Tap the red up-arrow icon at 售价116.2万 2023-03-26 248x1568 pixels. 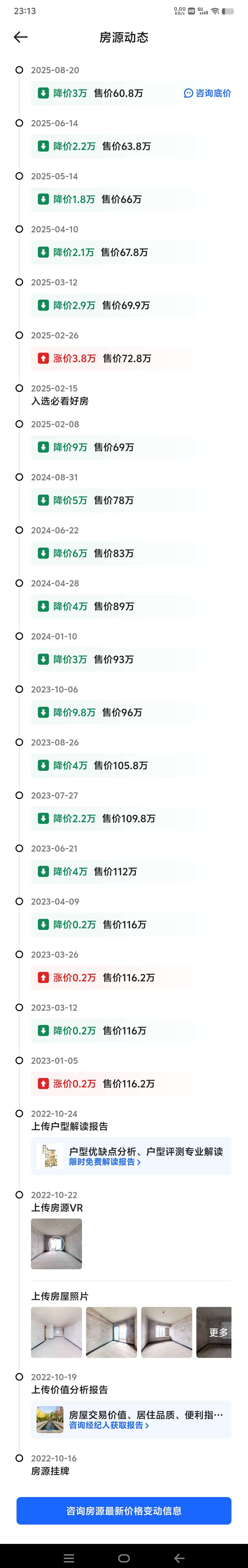coord(43,978)
